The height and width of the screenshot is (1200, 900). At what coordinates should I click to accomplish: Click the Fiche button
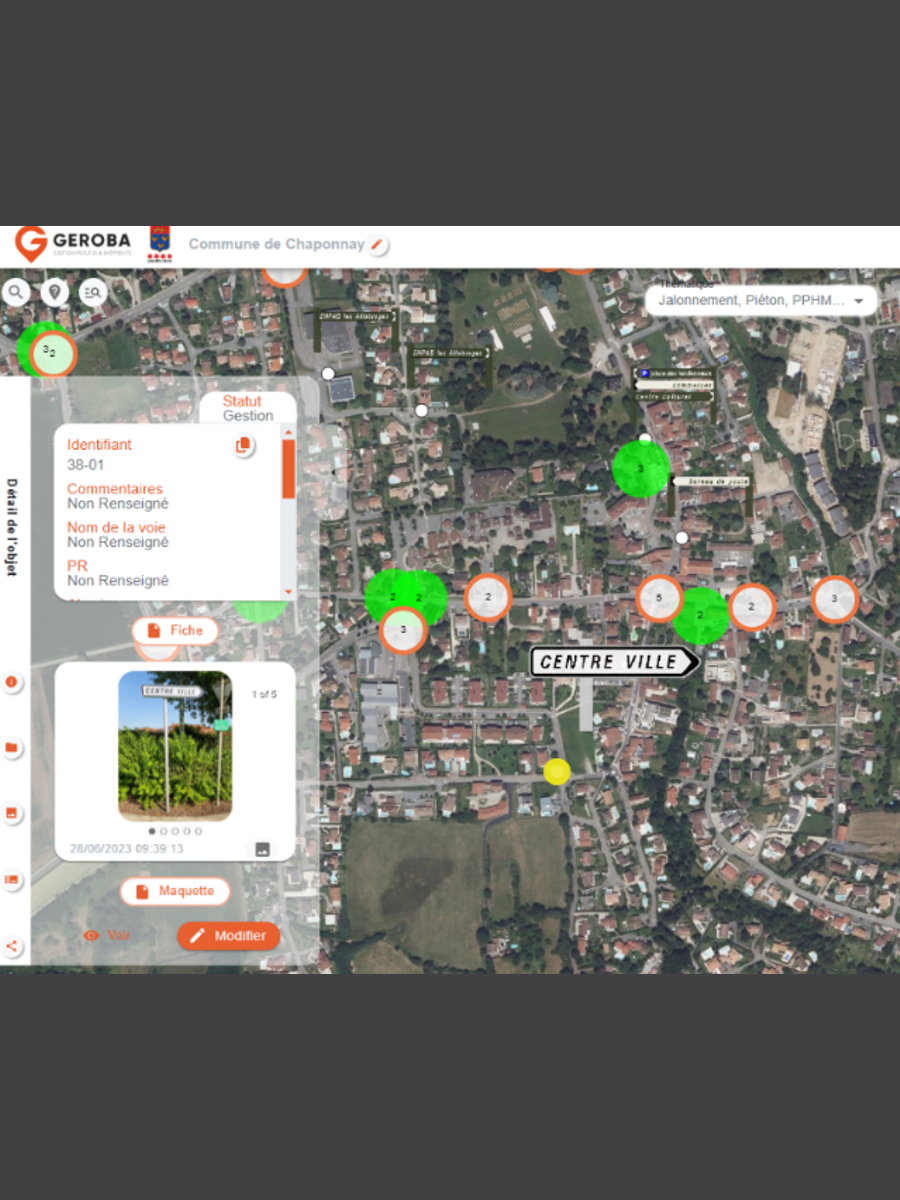(x=175, y=630)
